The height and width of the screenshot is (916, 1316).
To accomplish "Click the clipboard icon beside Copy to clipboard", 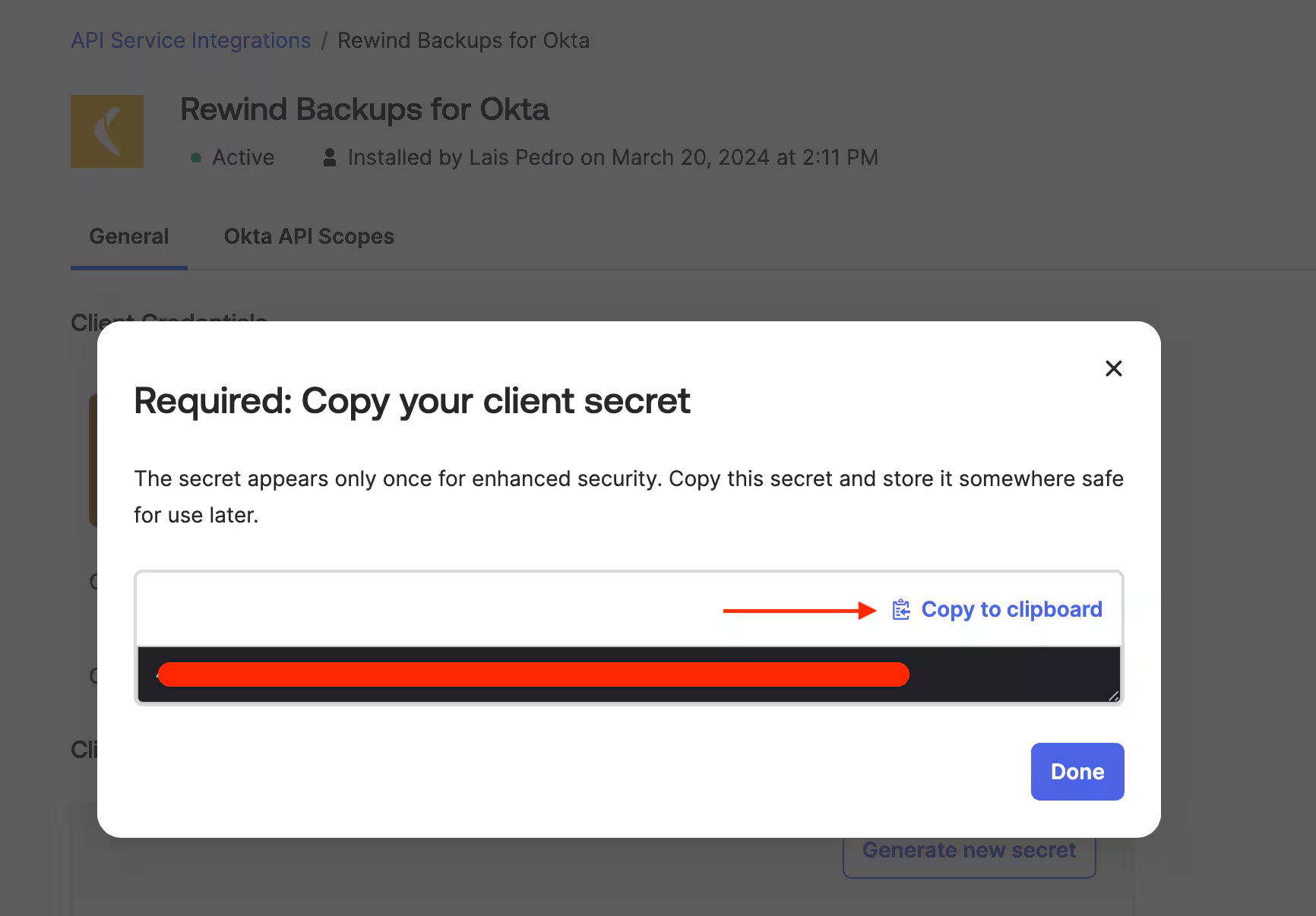I will [x=901, y=610].
